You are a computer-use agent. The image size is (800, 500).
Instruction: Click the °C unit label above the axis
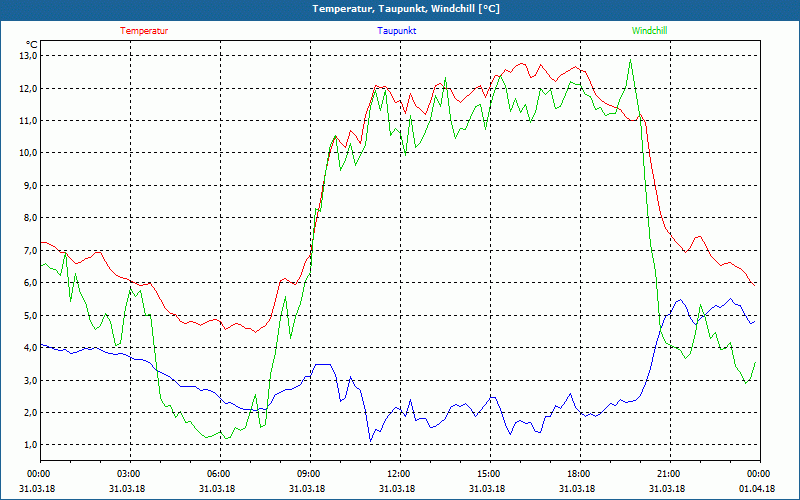click(32, 45)
